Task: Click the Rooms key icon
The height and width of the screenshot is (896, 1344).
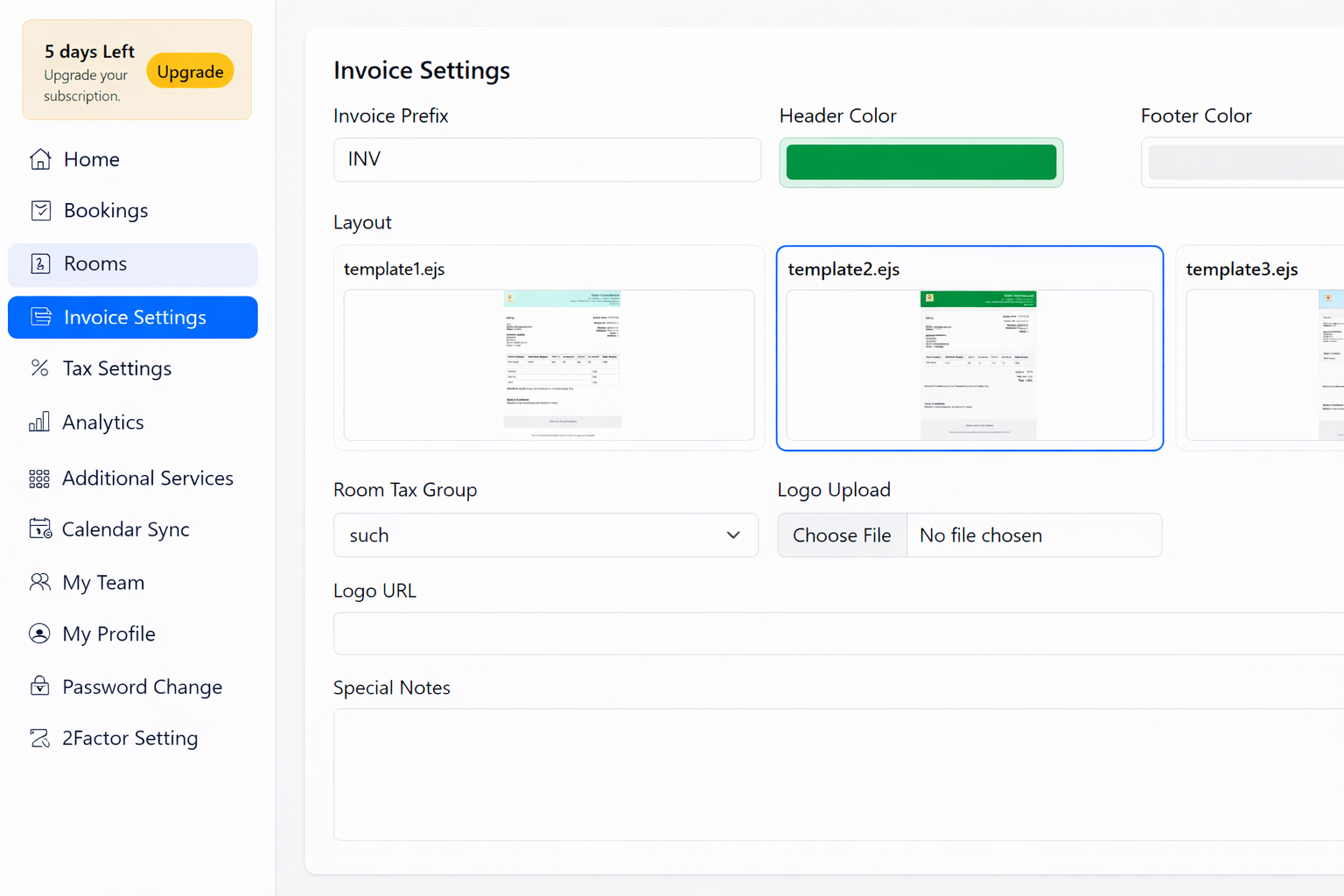Action: pyautogui.click(x=40, y=263)
